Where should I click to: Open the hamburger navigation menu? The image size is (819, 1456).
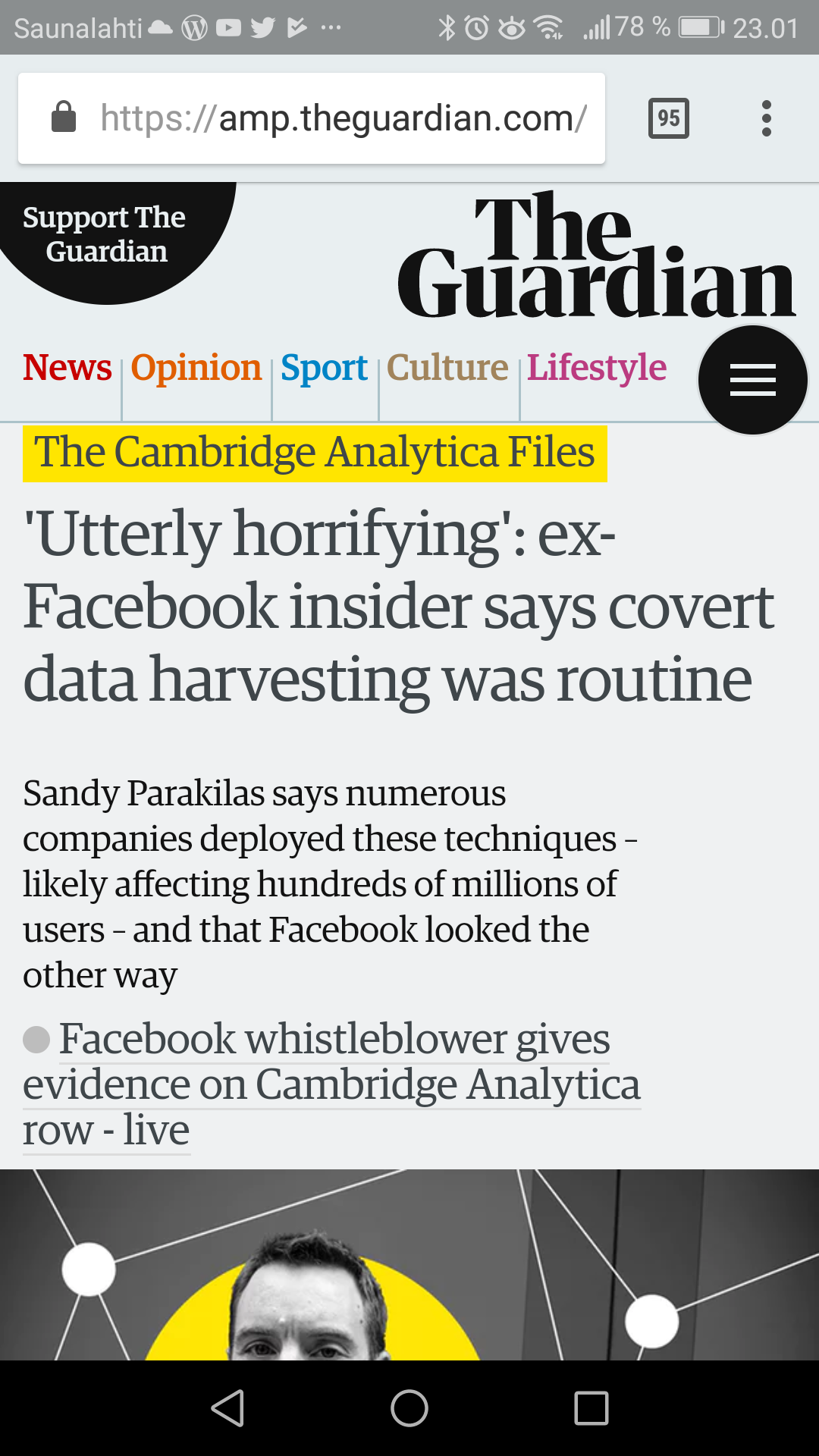(752, 380)
